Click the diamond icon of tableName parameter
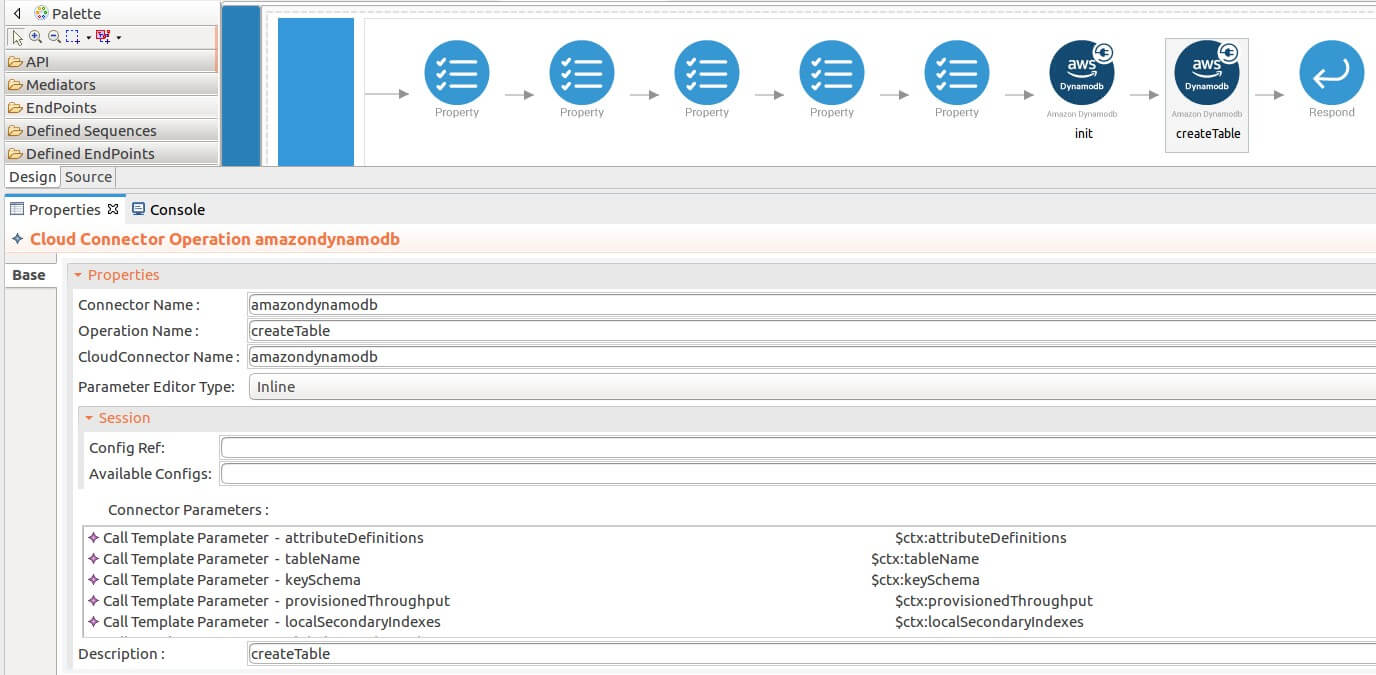The width and height of the screenshot is (1376, 675). 94,559
